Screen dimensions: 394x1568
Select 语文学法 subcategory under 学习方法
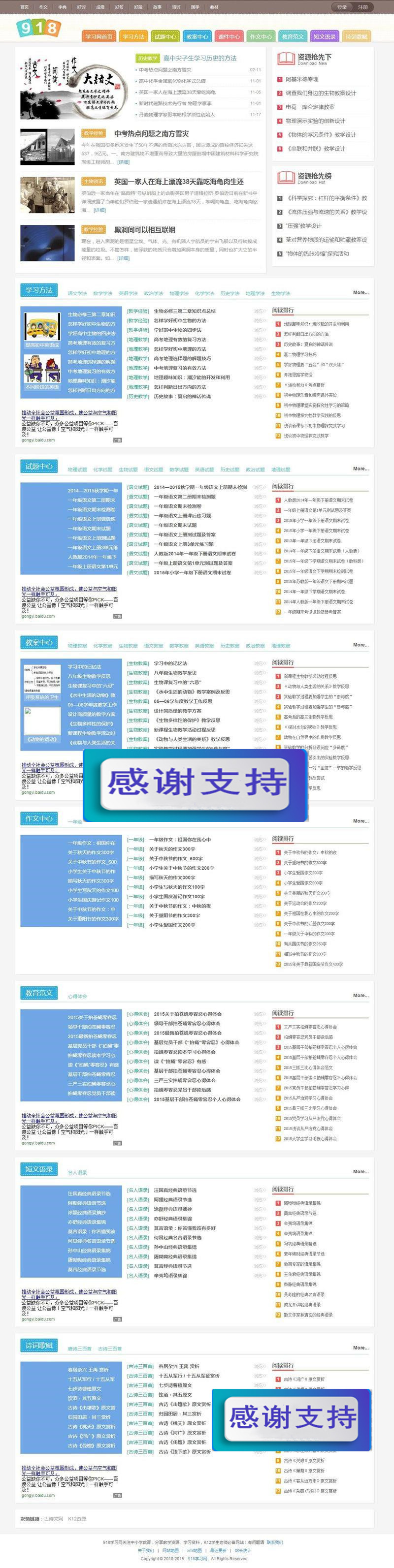tap(77, 293)
